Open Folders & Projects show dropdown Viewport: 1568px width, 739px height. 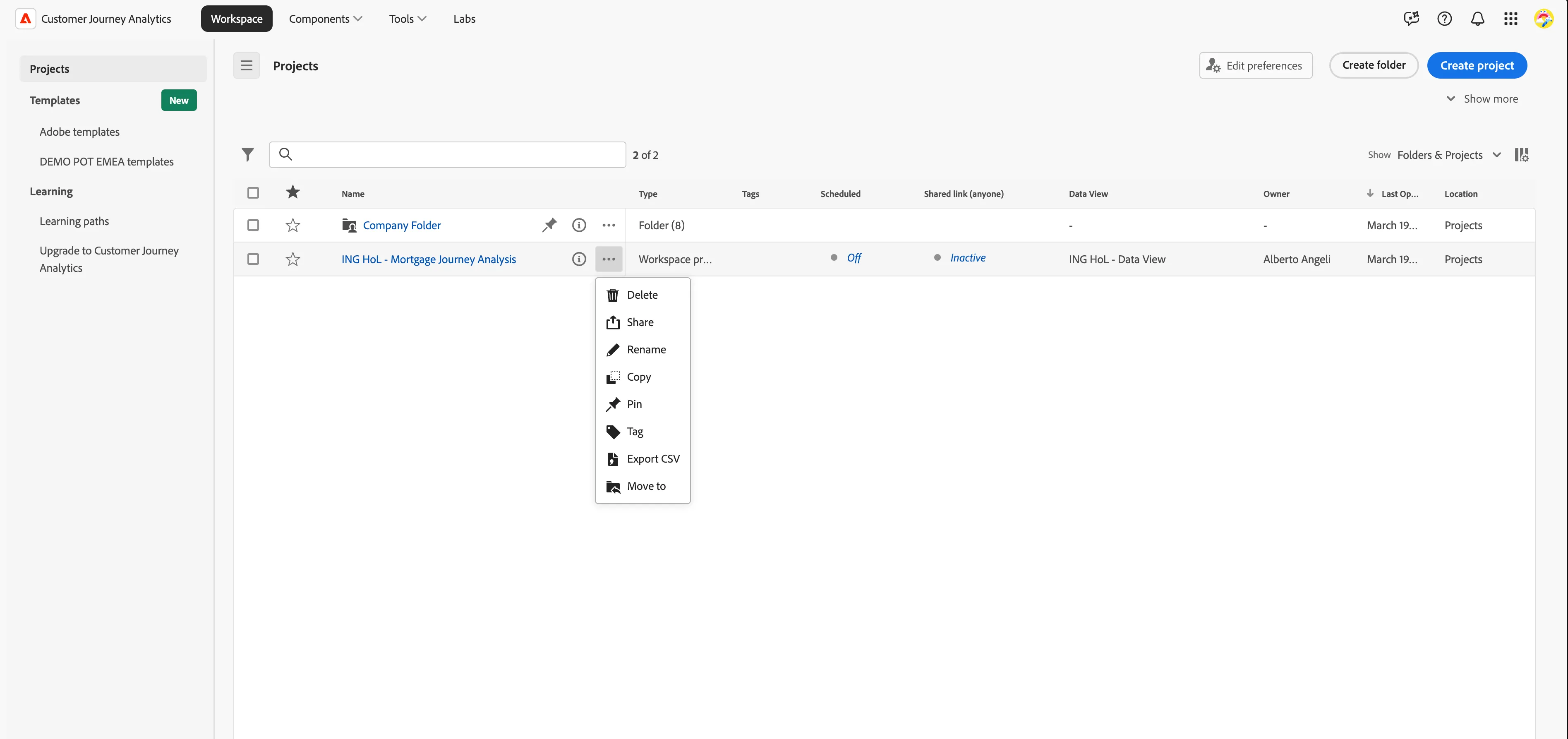tap(1449, 155)
